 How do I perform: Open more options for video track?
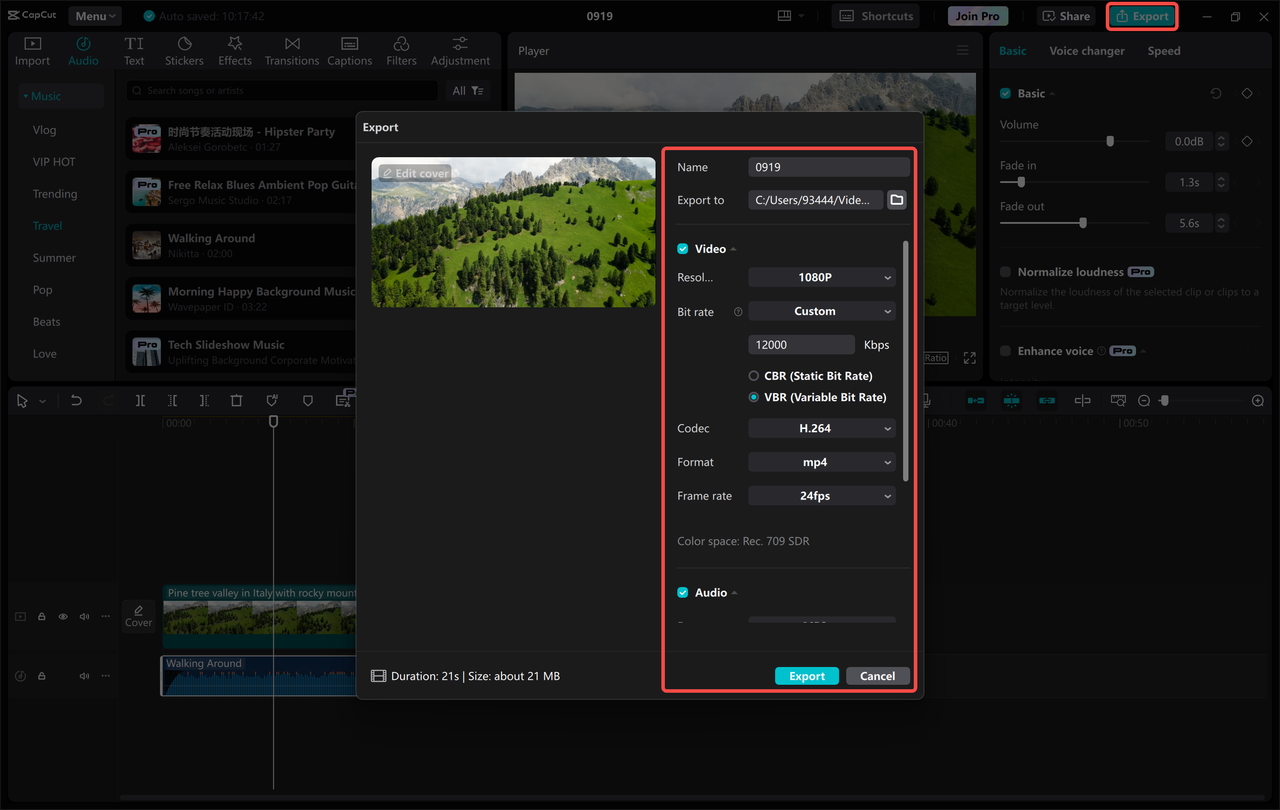coord(105,617)
